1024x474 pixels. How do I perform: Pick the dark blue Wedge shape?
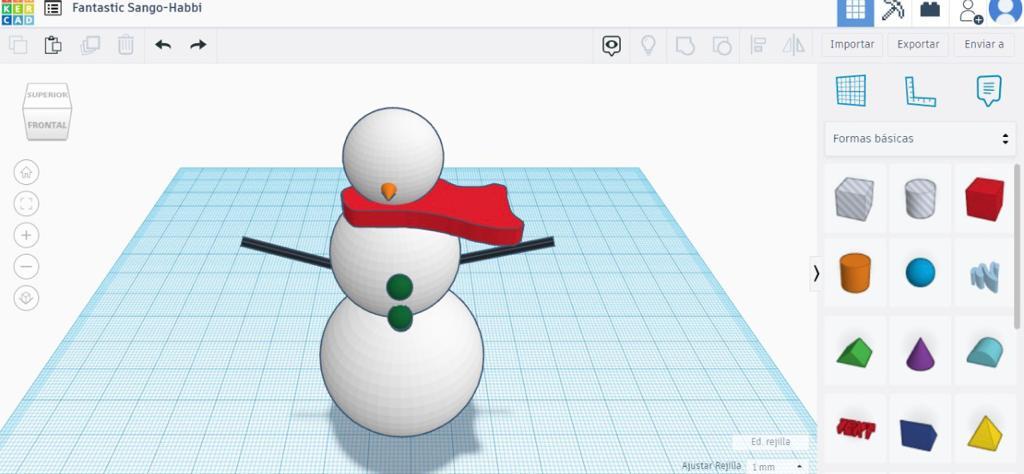pyautogui.click(x=918, y=435)
